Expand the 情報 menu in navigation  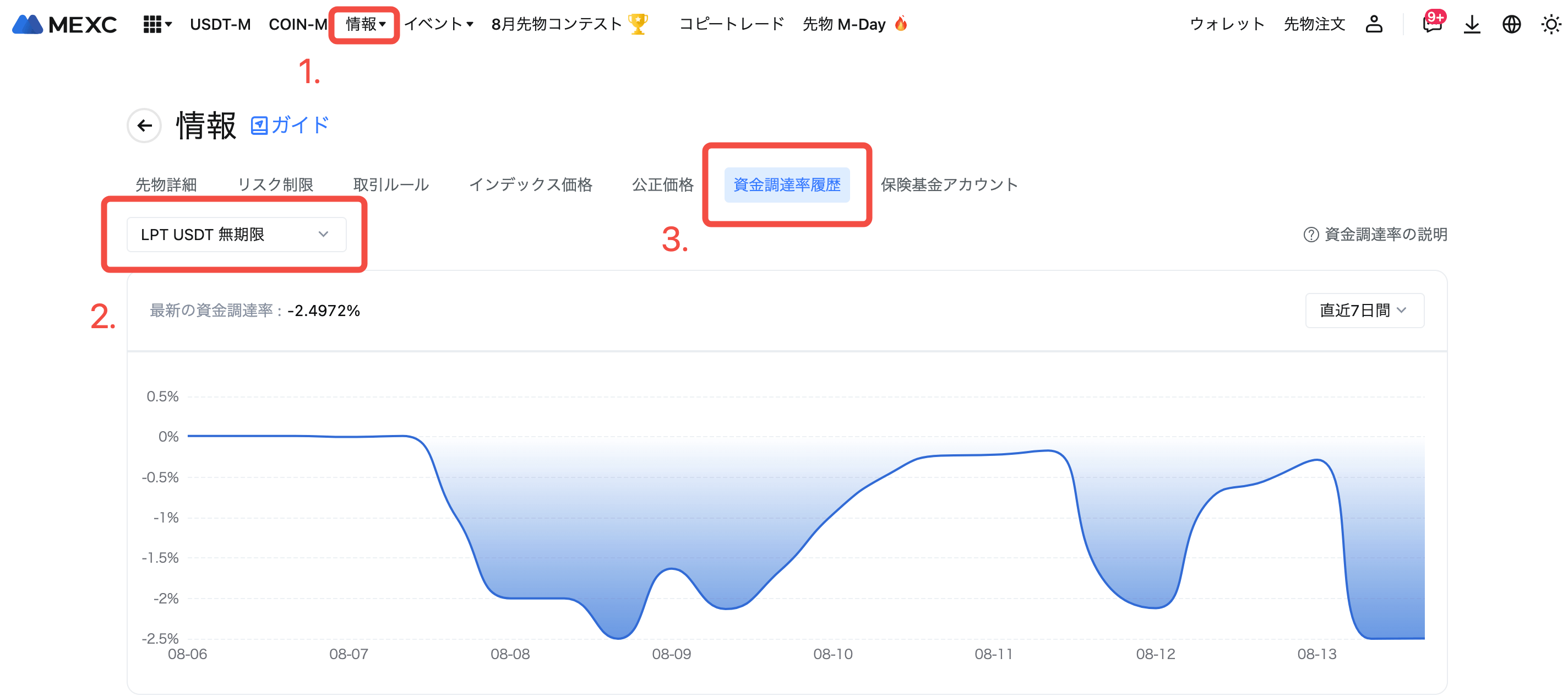coord(365,24)
